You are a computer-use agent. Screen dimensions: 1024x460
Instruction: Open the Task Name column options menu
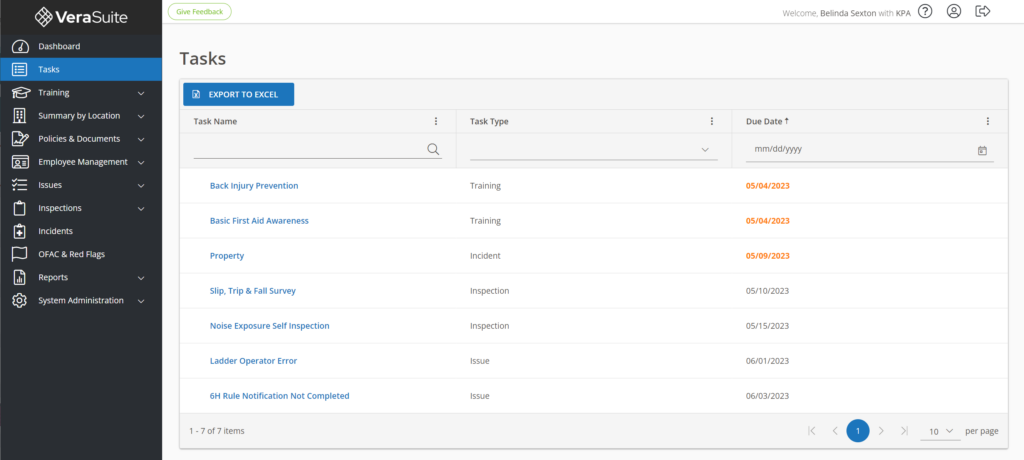click(436, 121)
